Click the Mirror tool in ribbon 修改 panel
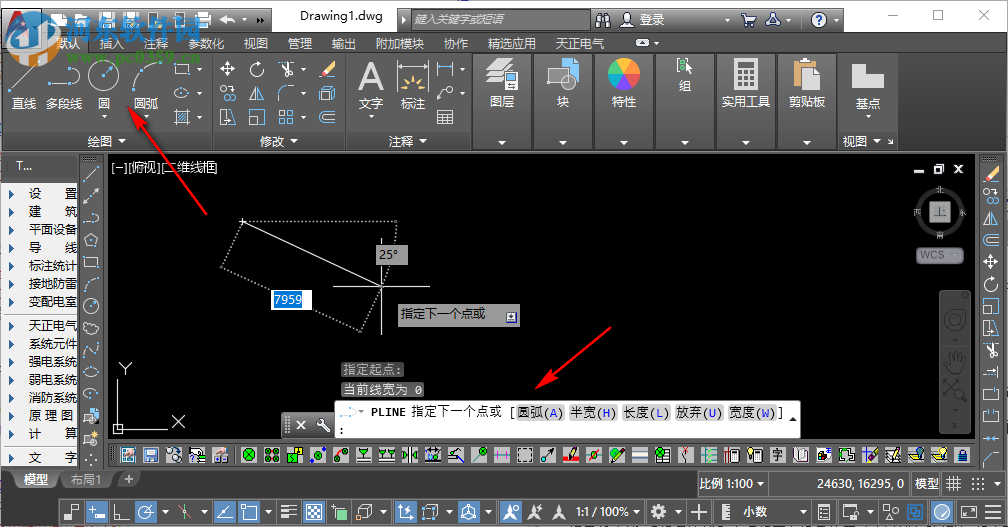The height and width of the screenshot is (527, 1008). [x=257, y=93]
